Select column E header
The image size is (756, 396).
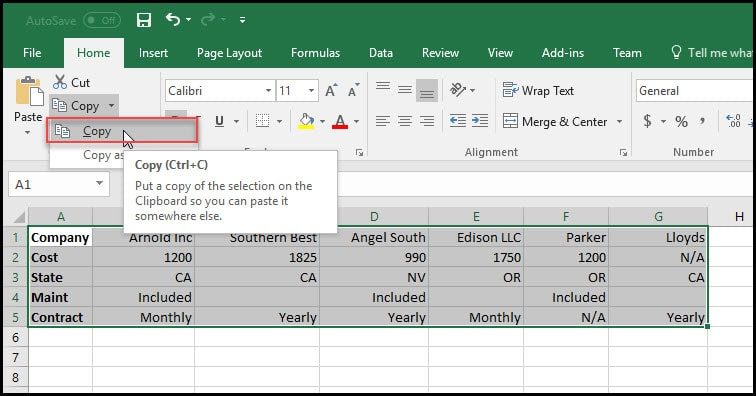point(476,217)
